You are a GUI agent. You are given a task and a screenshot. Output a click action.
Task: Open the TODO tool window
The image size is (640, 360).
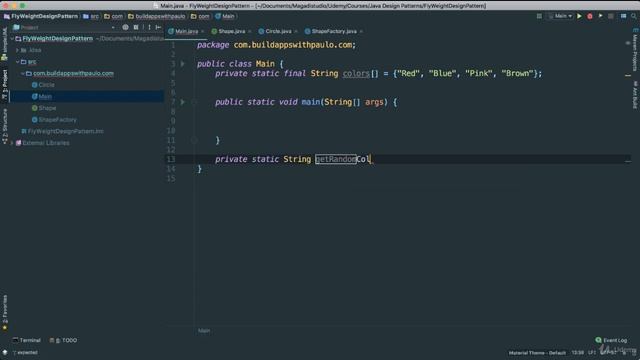coord(63,340)
